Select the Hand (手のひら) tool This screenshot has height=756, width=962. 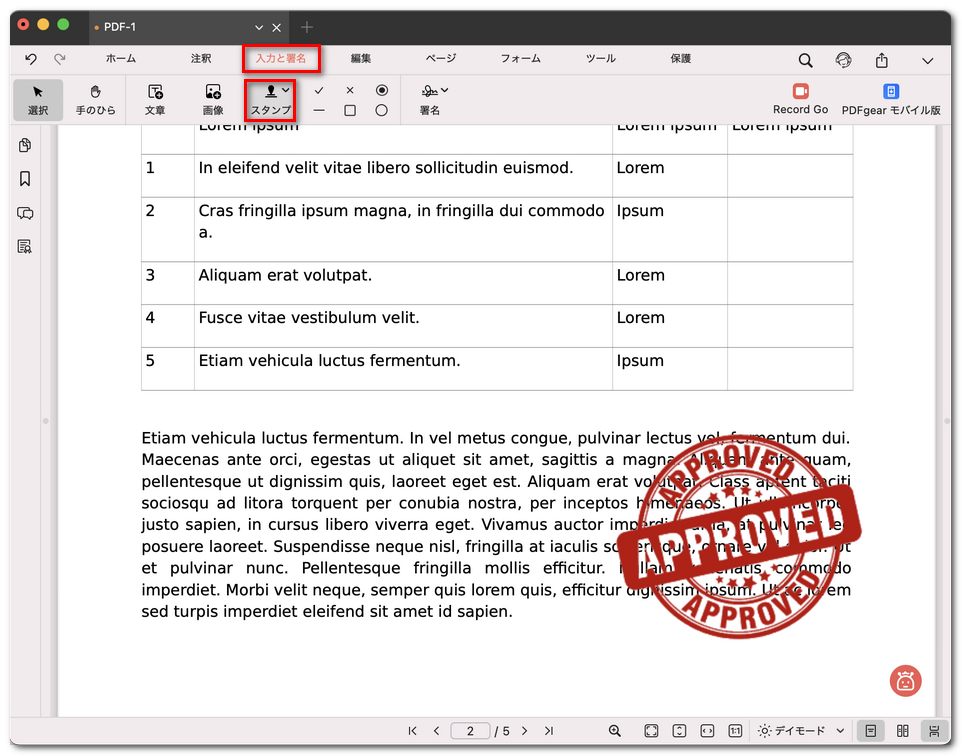click(95, 99)
